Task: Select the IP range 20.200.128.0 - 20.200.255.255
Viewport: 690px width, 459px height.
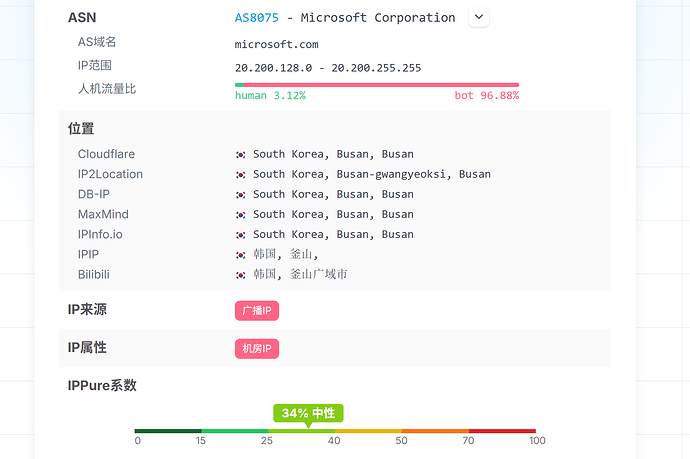Action: tap(328, 68)
